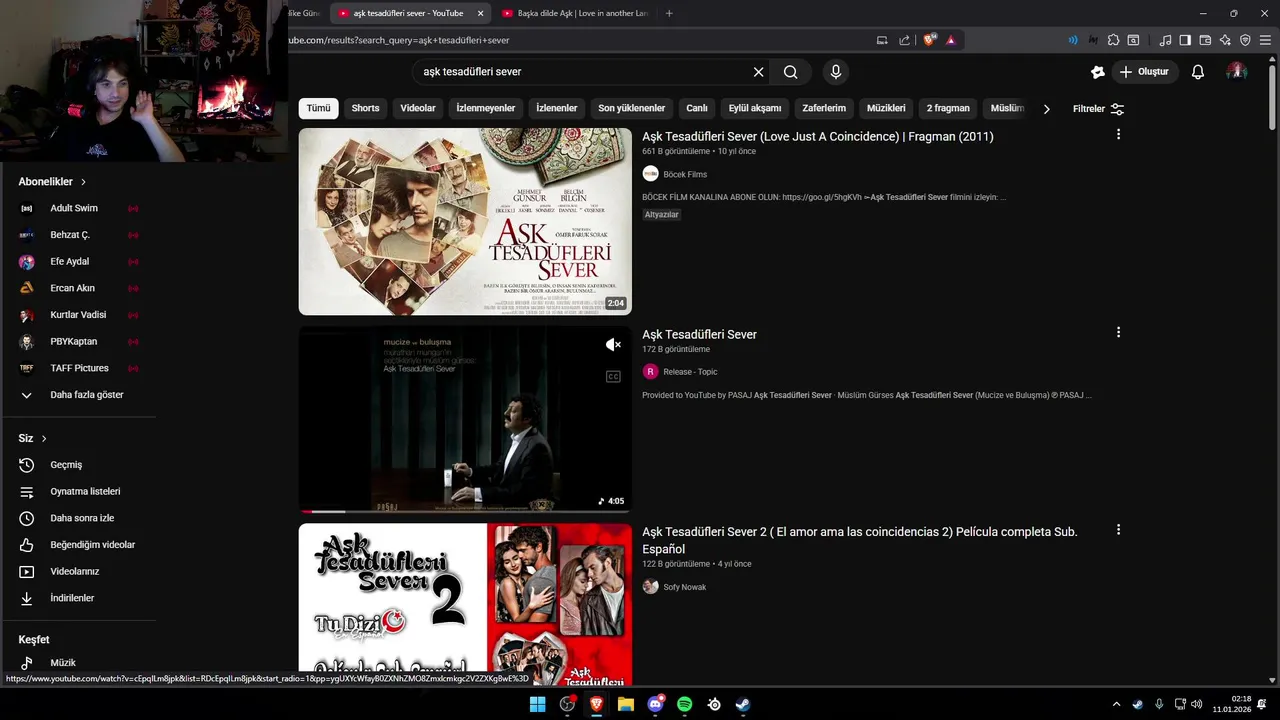
Task: Select the Son yüklenenler filter chip
Action: (631, 108)
